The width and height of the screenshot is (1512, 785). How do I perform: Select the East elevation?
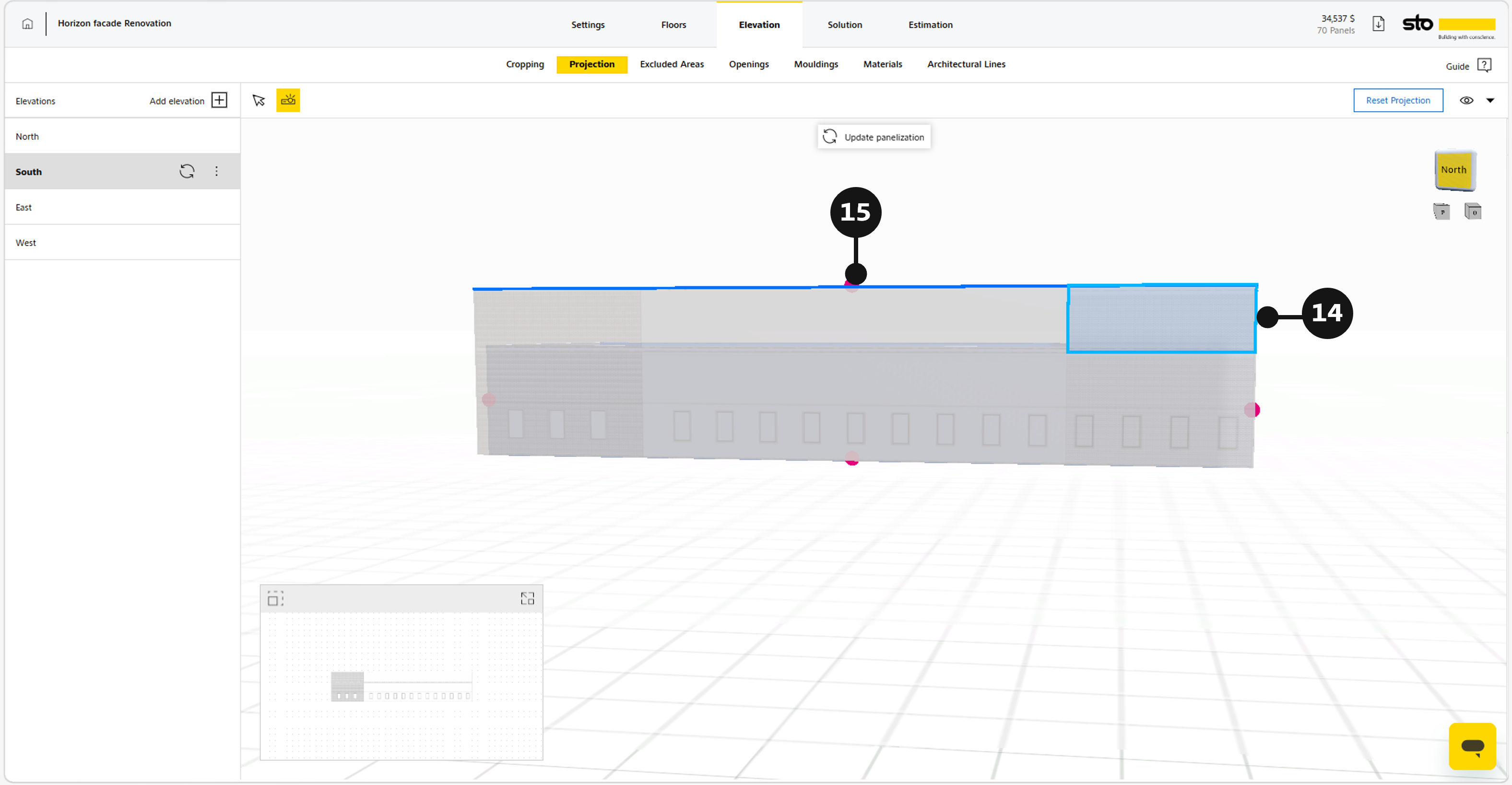122,207
